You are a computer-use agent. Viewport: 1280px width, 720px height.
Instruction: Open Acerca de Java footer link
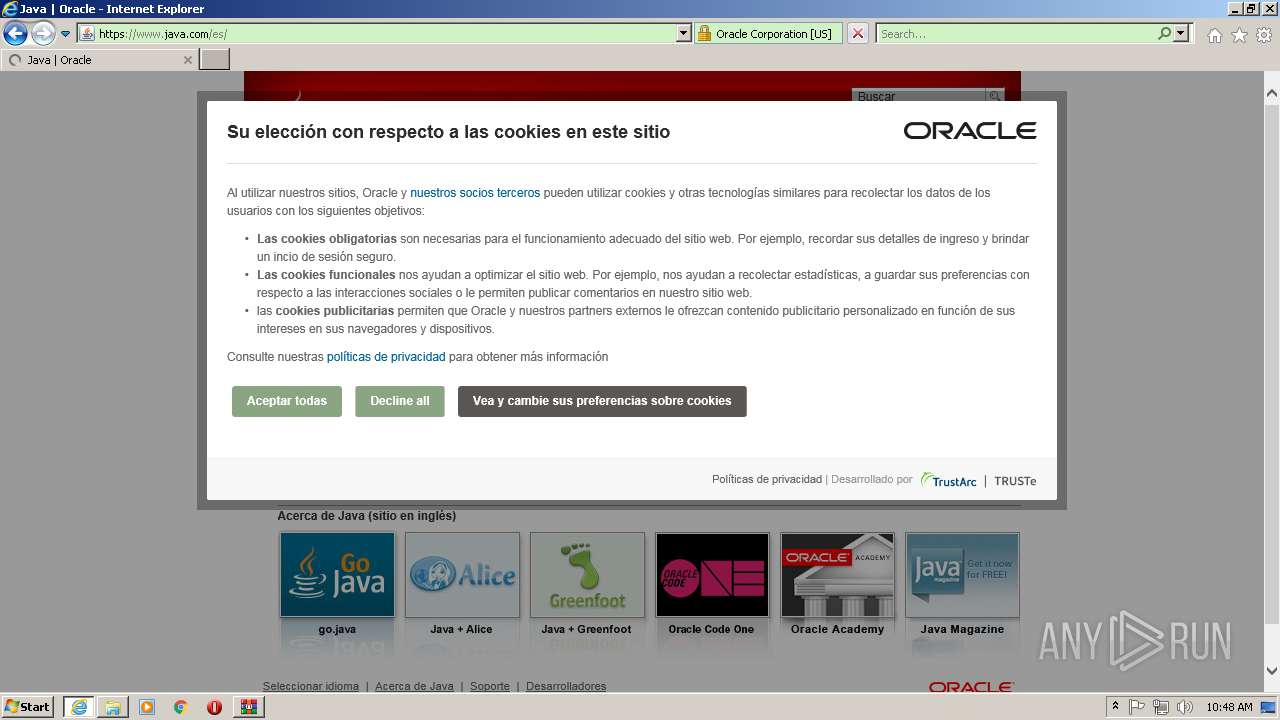click(414, 686)
